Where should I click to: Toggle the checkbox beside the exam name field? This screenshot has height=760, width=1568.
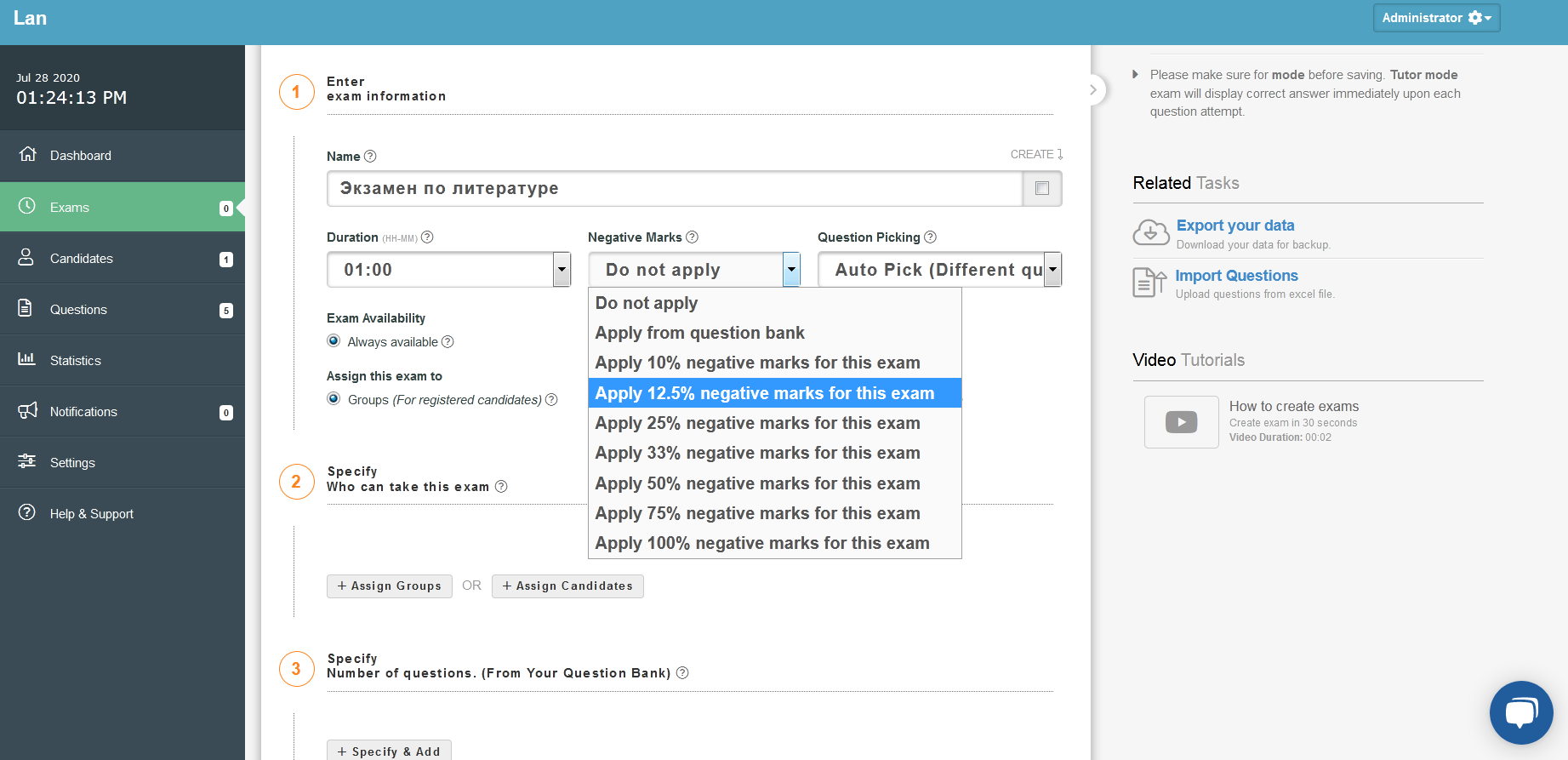(1041, 189)
